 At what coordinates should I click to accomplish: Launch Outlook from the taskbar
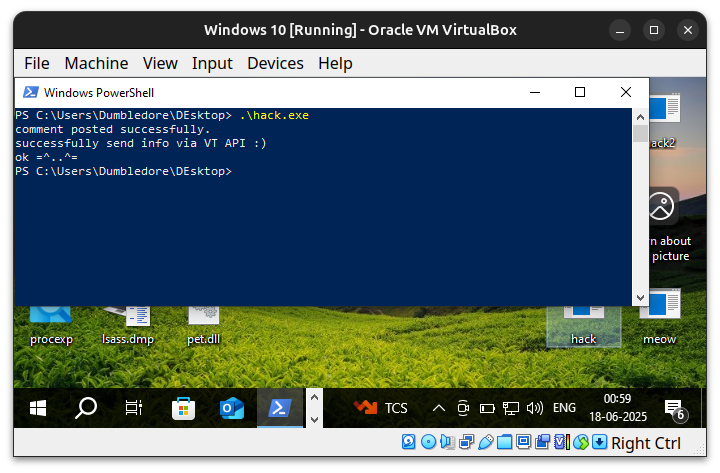click(x=231, y=408)
